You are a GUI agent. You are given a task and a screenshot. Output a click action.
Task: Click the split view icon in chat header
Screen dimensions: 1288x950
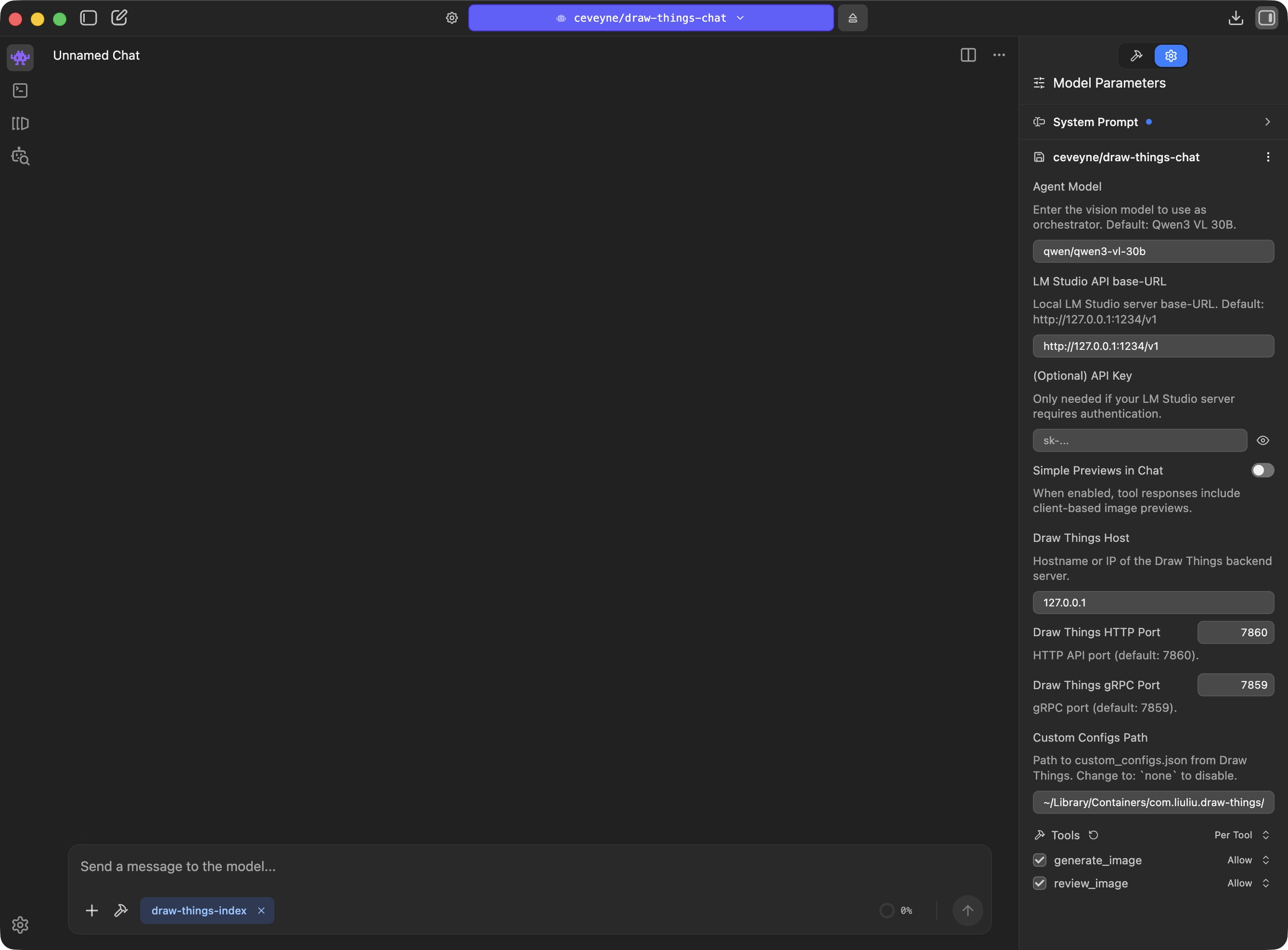pyautogui.click(x=968, y=55)
